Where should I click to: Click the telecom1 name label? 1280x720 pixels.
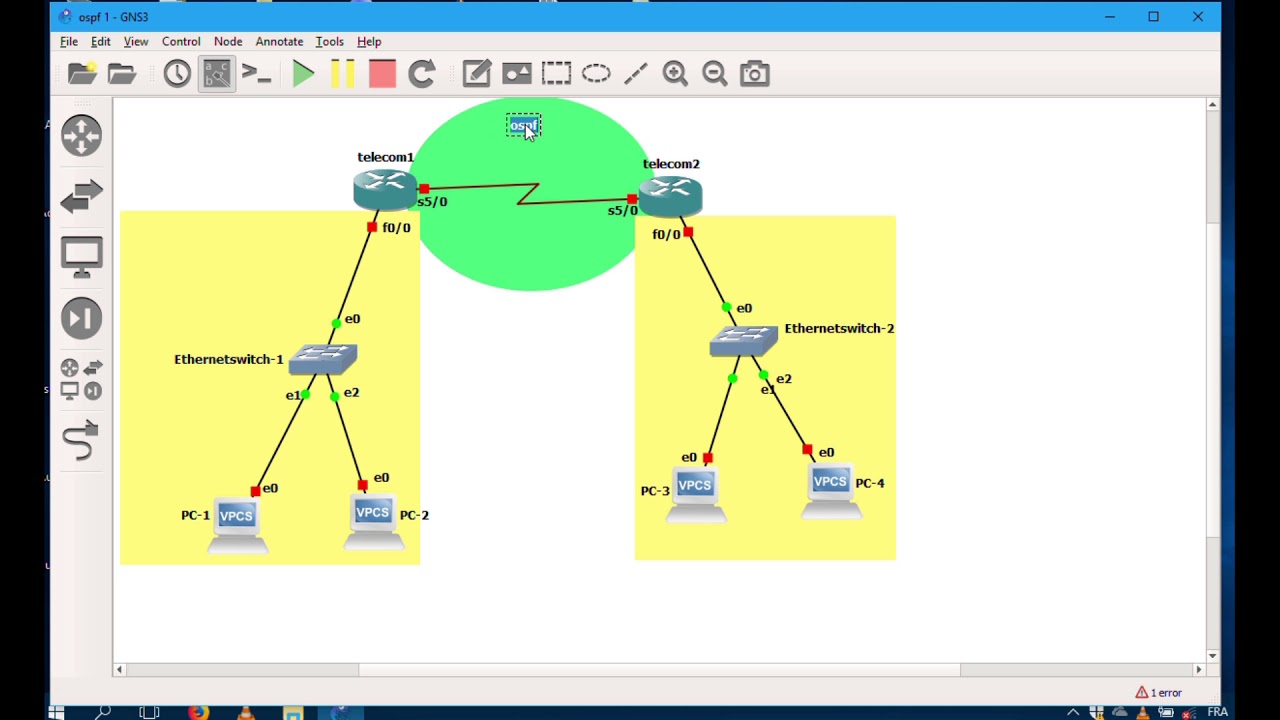385,157
